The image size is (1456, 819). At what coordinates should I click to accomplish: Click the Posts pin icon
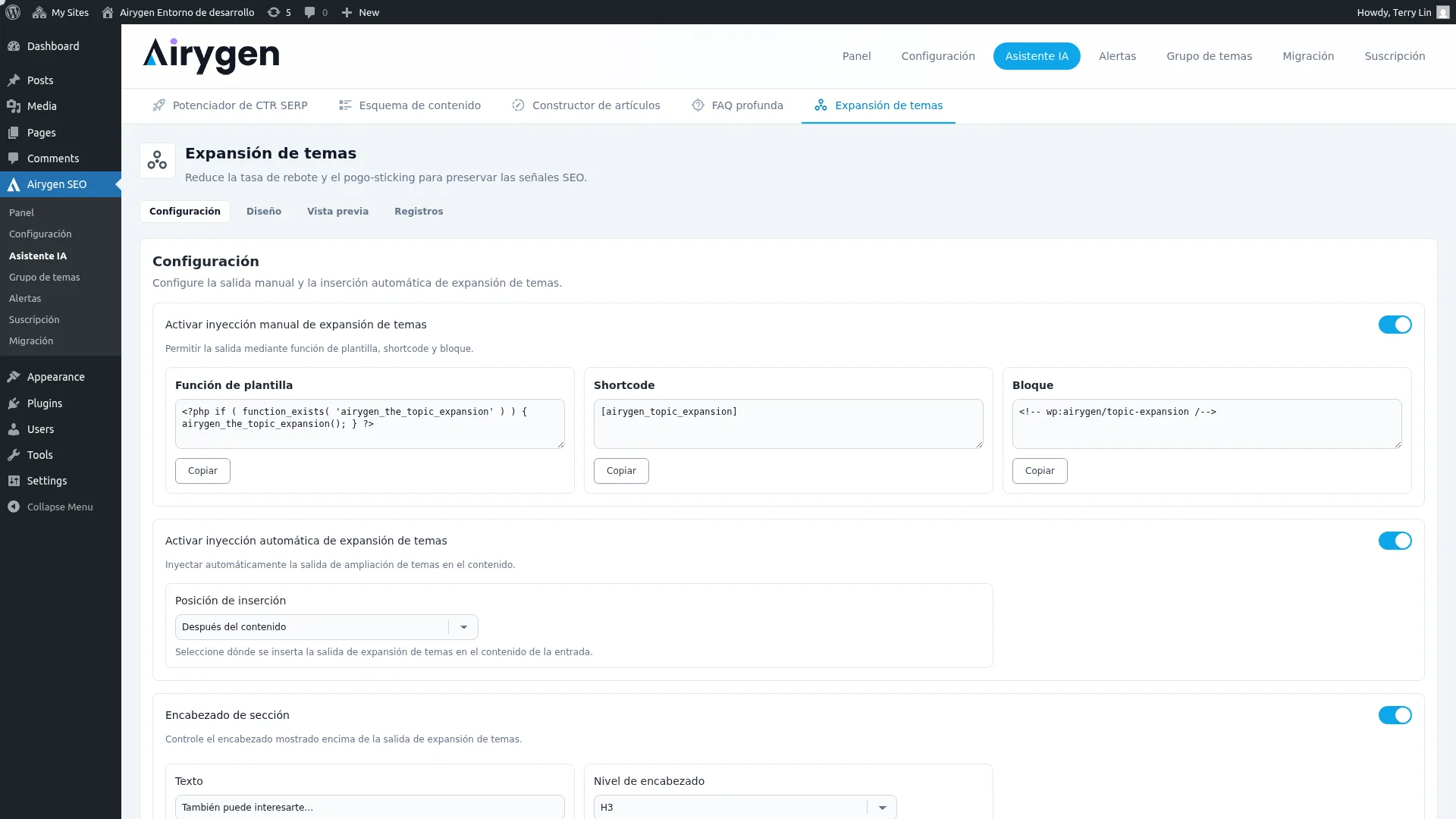tap(14, 80)
